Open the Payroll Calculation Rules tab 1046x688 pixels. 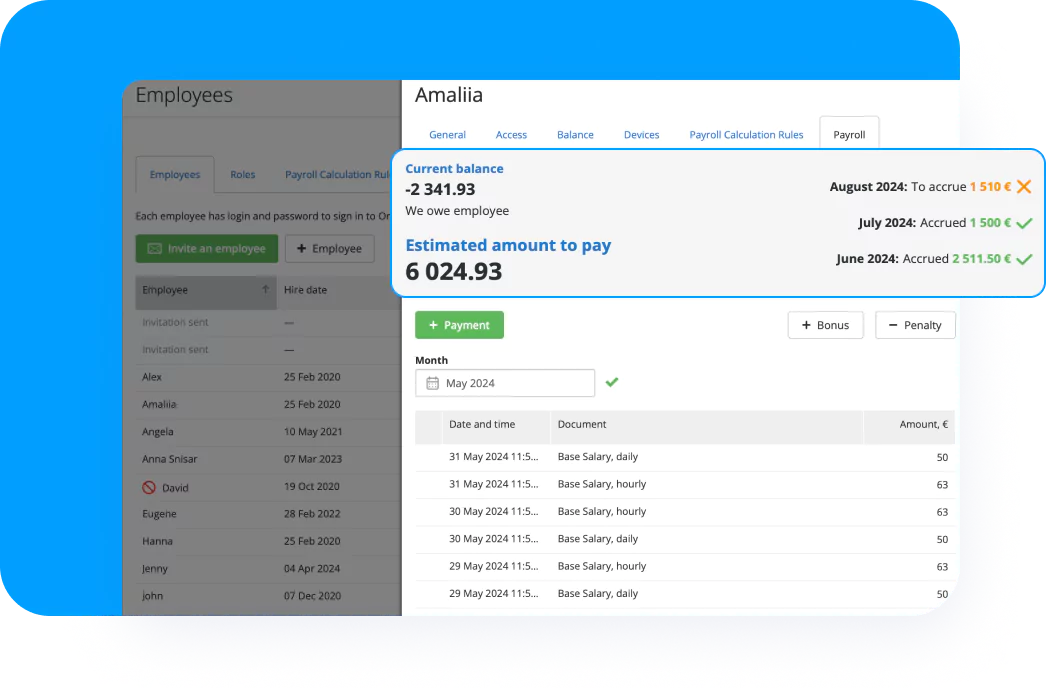[746, 135]
